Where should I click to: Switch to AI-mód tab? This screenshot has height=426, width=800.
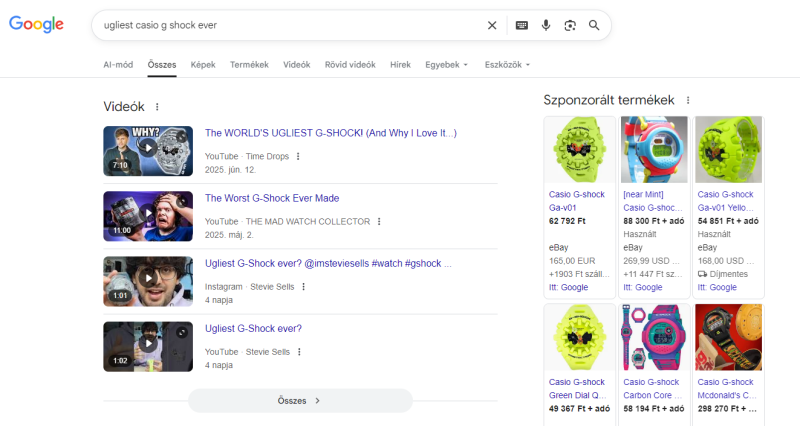click(x=118, y=65)
